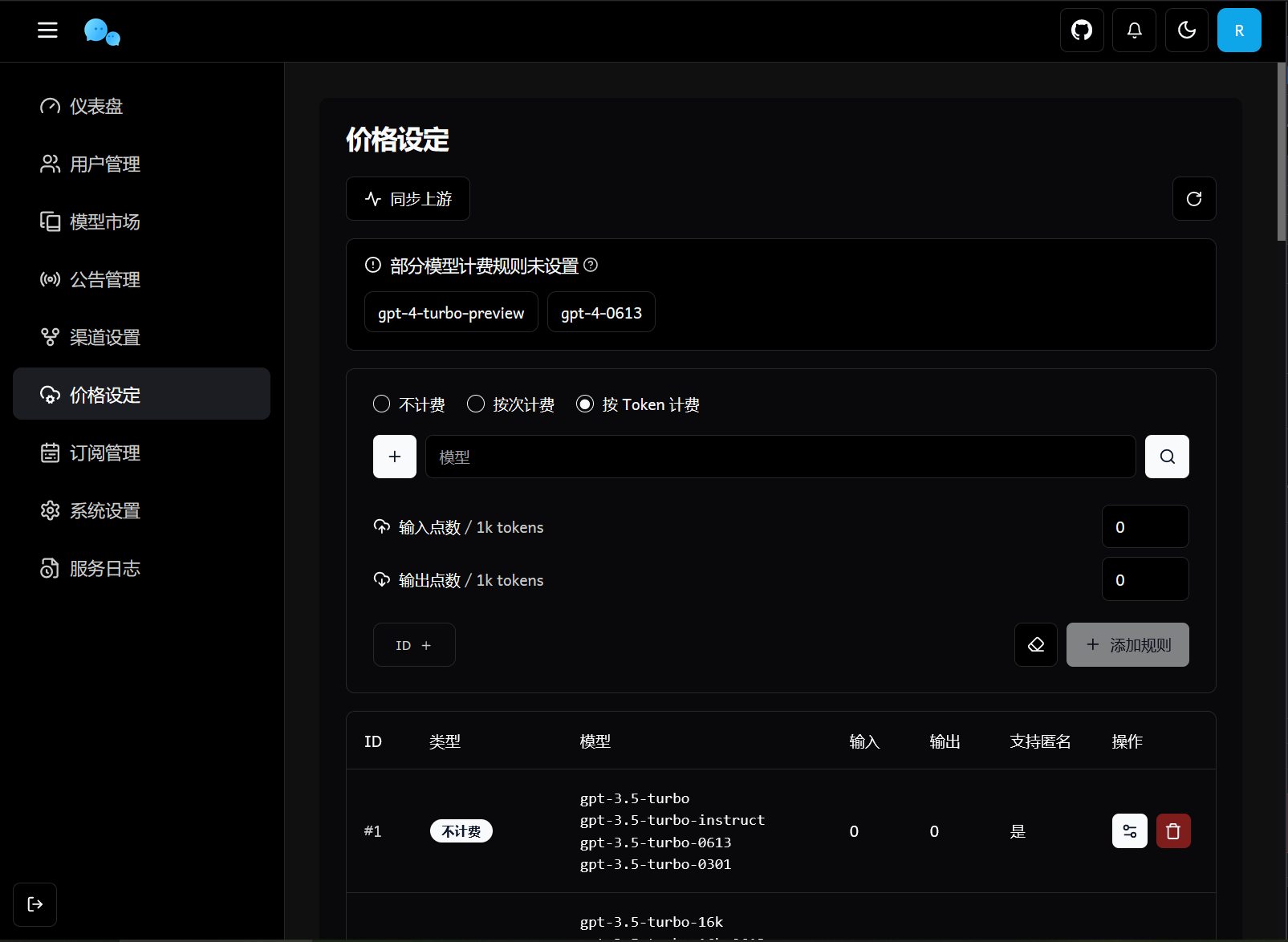The width and height of the screenshot is (1288, 942).
Task: Focus the 输入点数 value field
Action: 1145,526
